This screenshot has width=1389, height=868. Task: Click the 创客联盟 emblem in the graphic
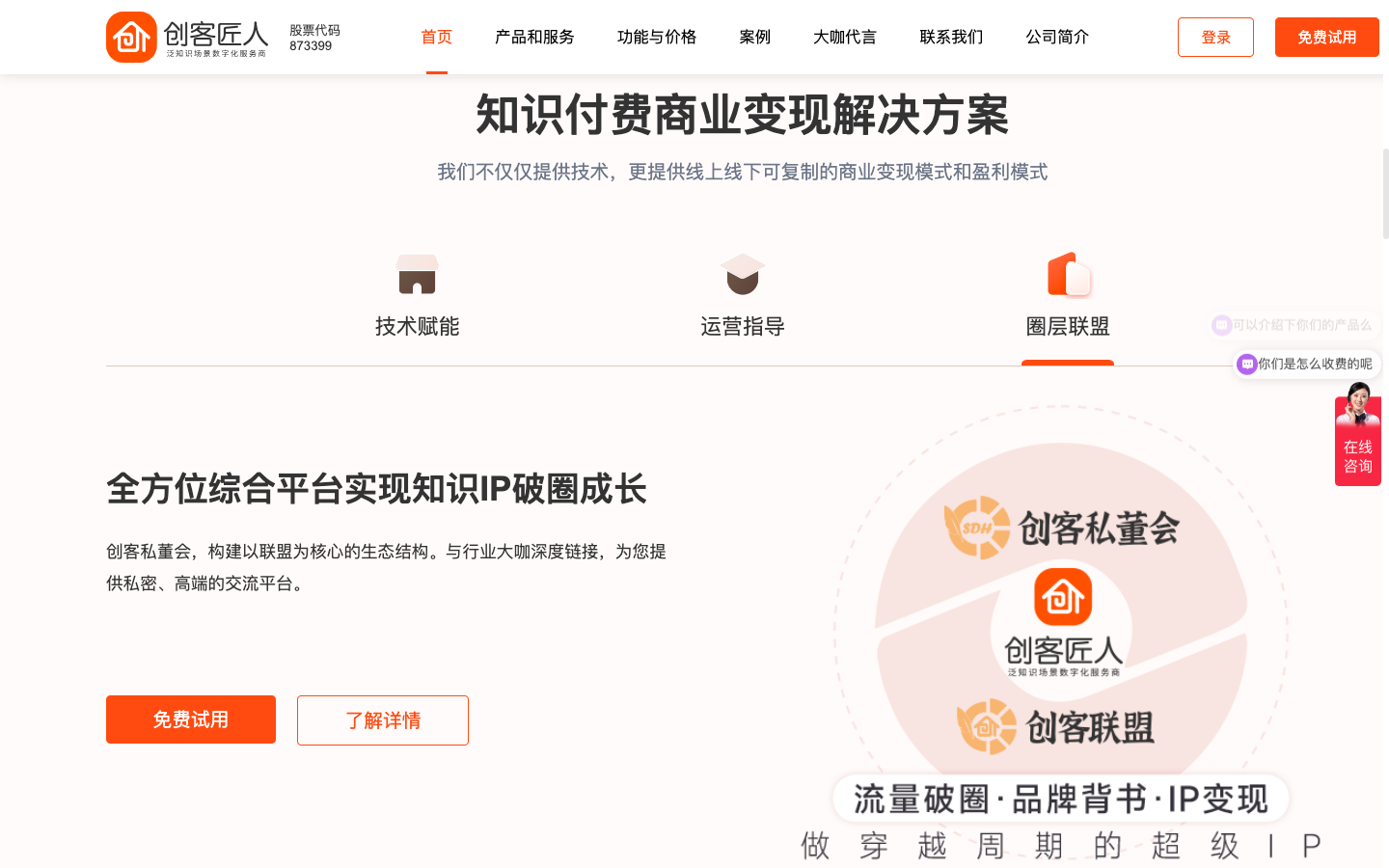pos(987,726)
